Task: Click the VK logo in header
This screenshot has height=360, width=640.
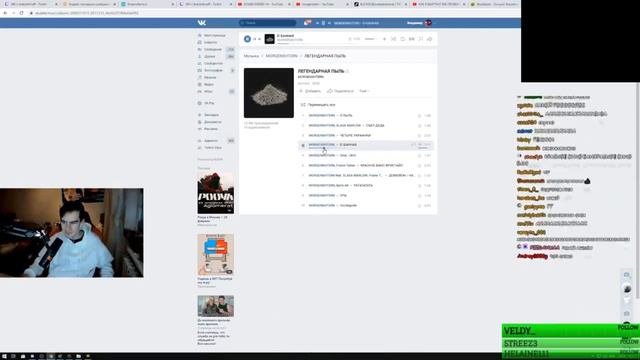Action: [x=202, y=23]
